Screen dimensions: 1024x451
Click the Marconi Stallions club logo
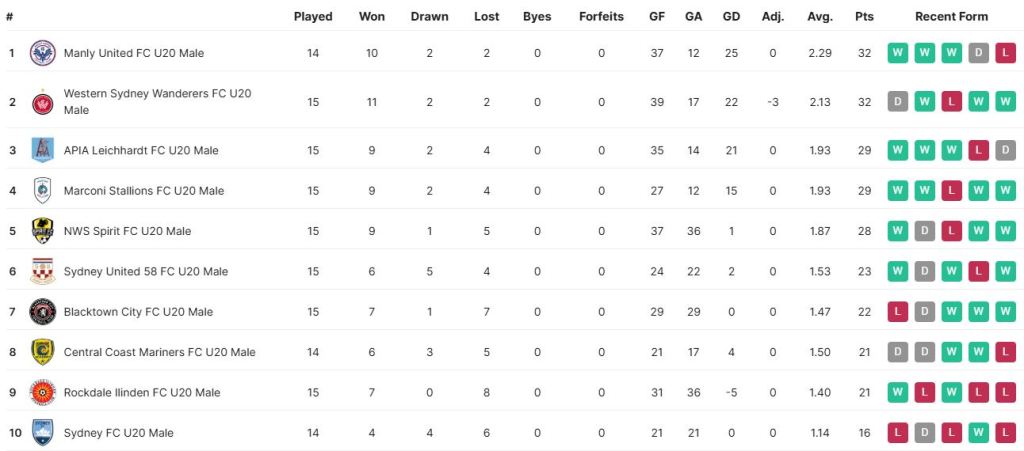(x=42, y=190)
